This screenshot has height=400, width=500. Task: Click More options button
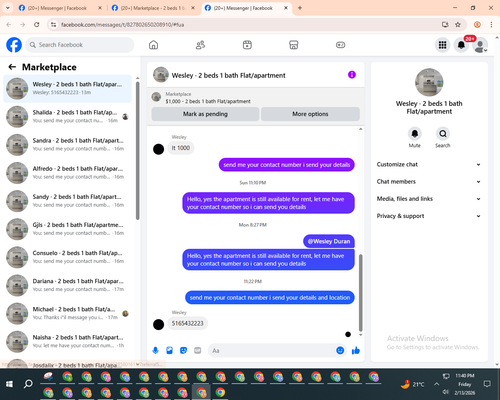[310, 114]
